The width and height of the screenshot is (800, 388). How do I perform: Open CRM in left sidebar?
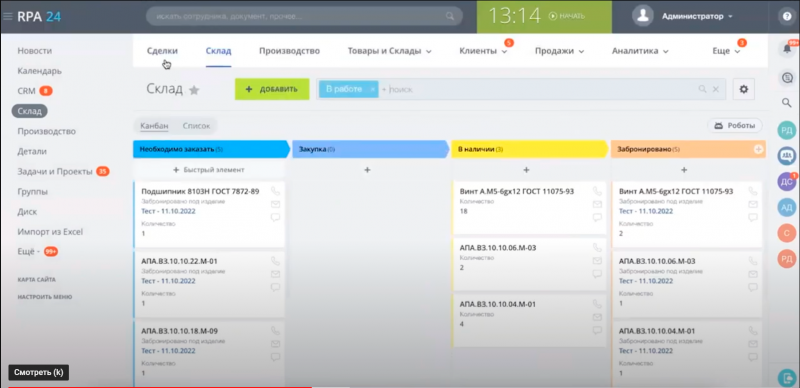click(27, 91)
